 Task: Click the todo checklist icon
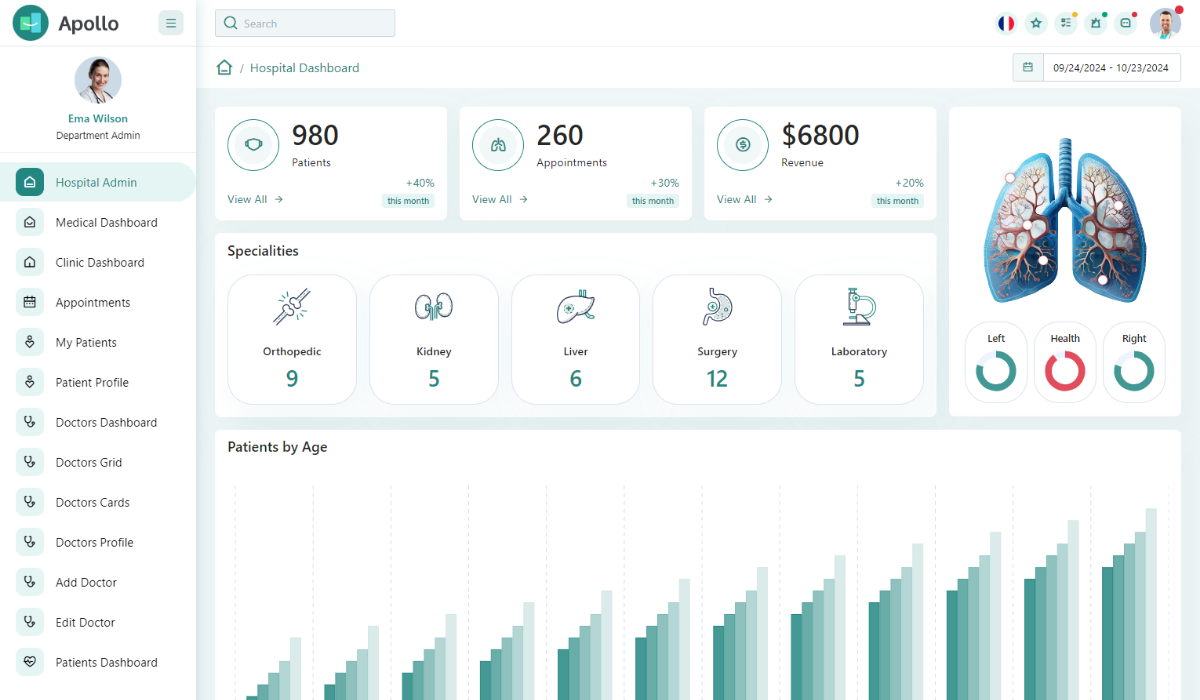[x=1066, y=22]
